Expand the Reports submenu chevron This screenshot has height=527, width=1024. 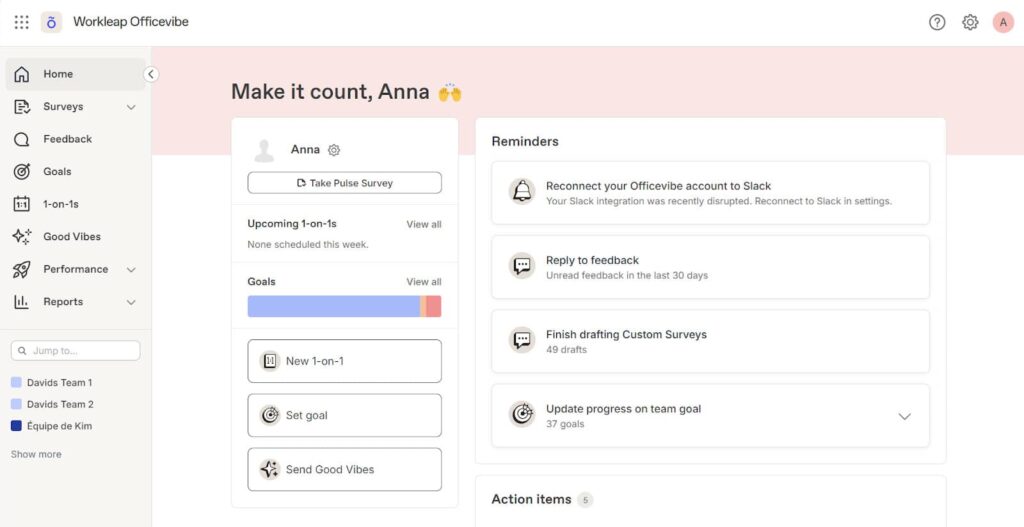(131, 302)
